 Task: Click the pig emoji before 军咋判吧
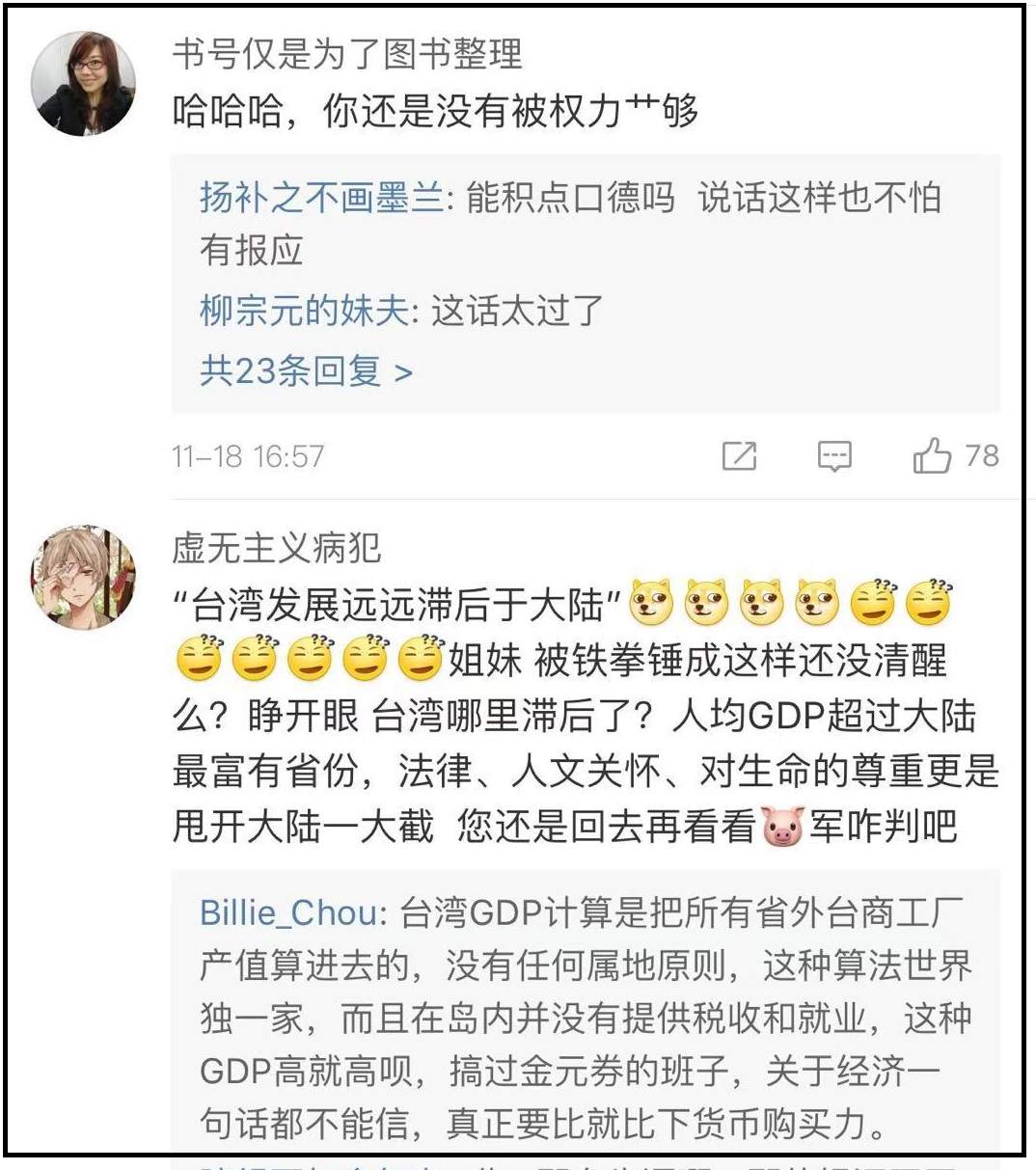pyautogui.click(x=782, y=827)
